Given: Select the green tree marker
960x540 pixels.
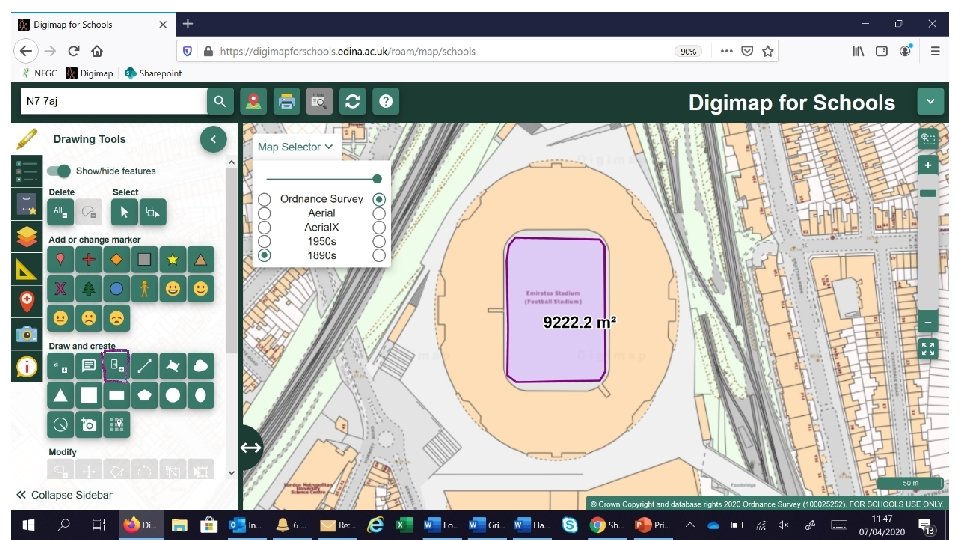Looking at the screenshot, I should (88, 288).
